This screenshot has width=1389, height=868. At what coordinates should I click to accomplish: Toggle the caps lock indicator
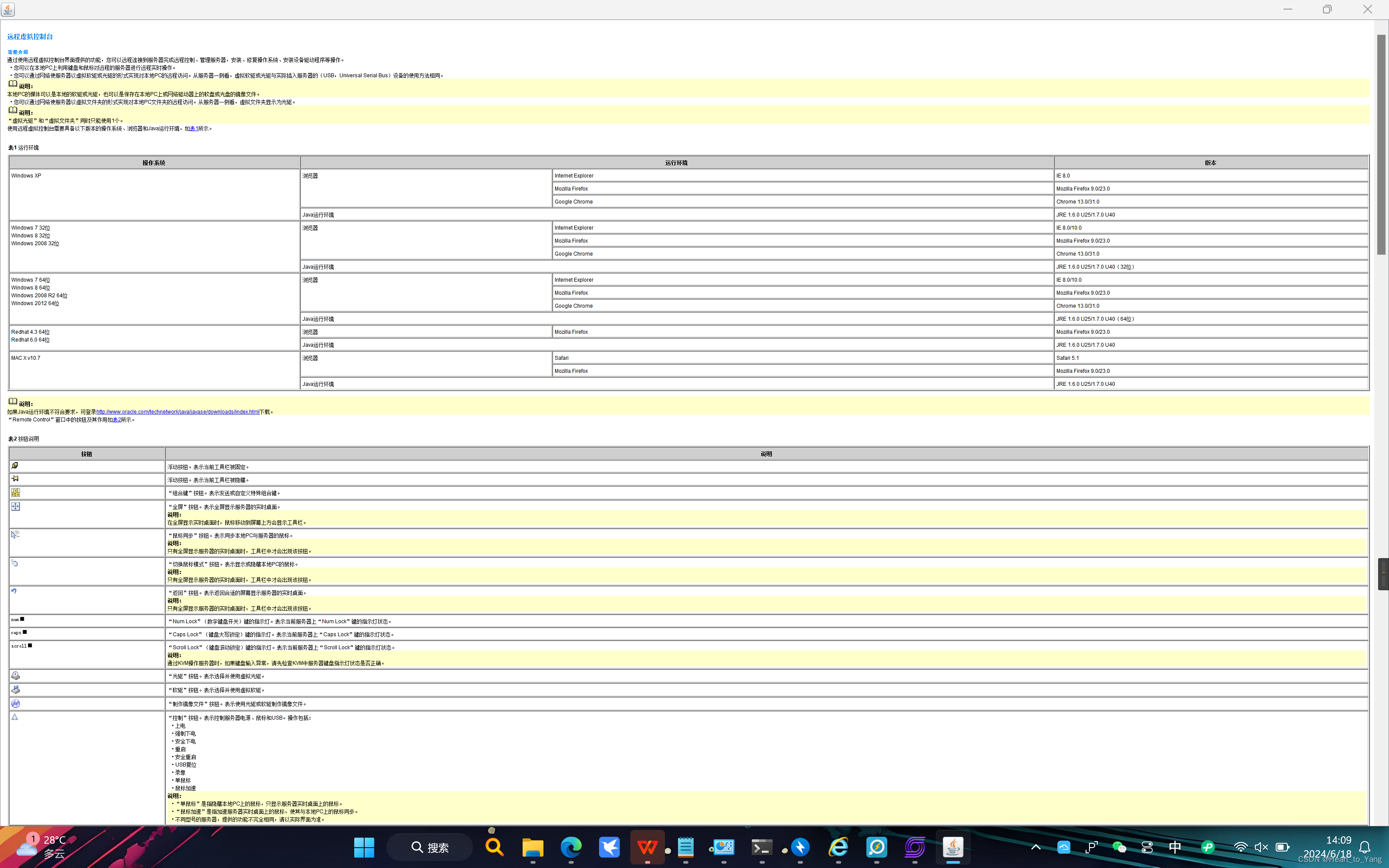tap(18, 633)
